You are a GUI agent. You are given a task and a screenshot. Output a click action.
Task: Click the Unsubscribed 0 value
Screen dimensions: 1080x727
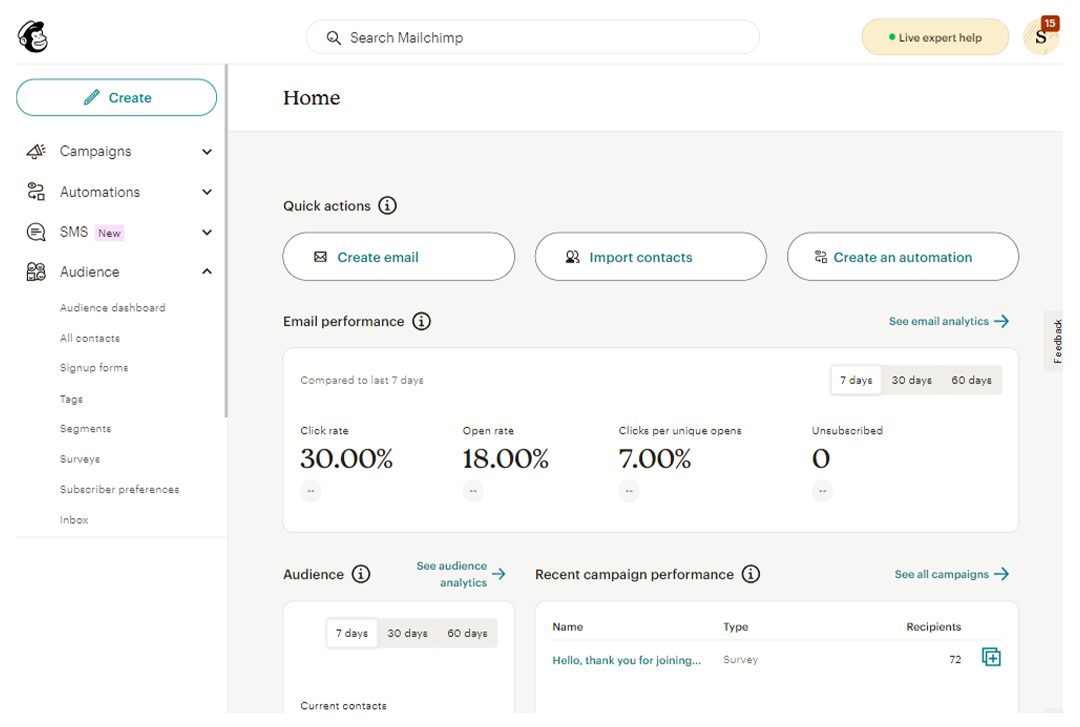point(821,459)
